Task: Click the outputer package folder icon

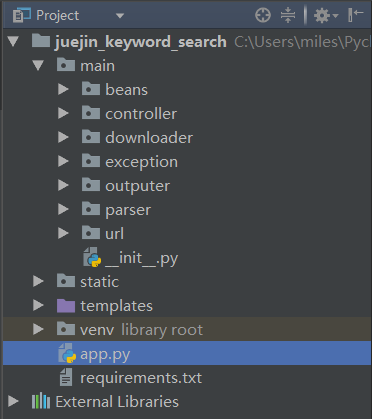Action: pyautogui.click(x=91, y=185)
